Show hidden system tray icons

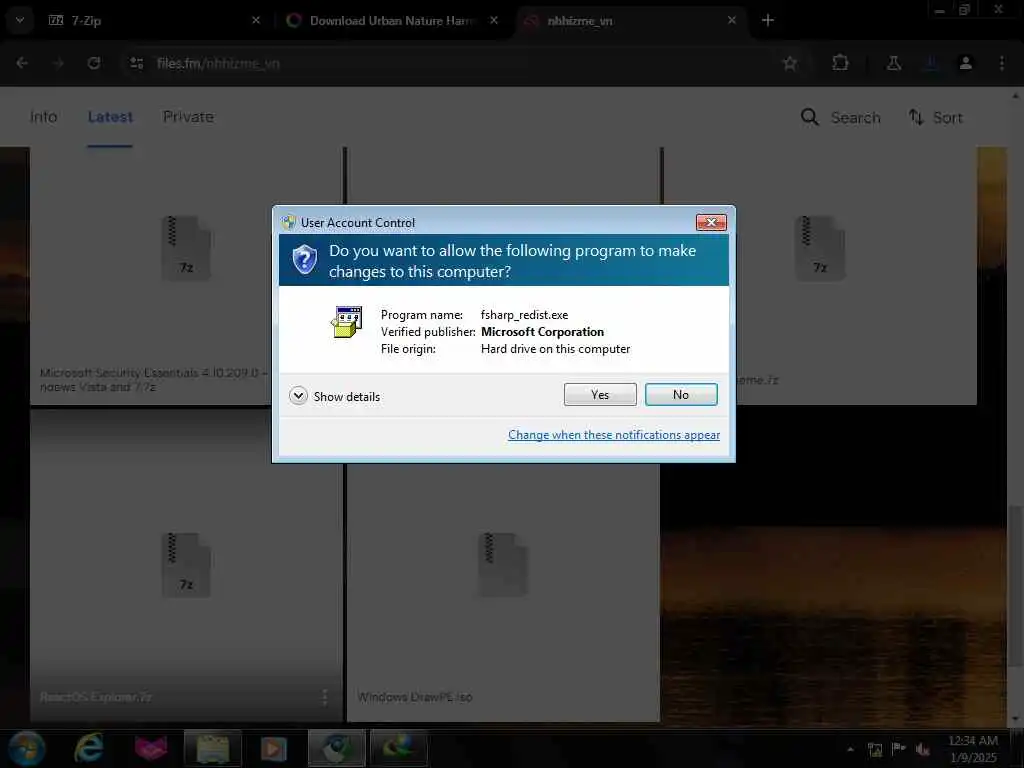850,750
